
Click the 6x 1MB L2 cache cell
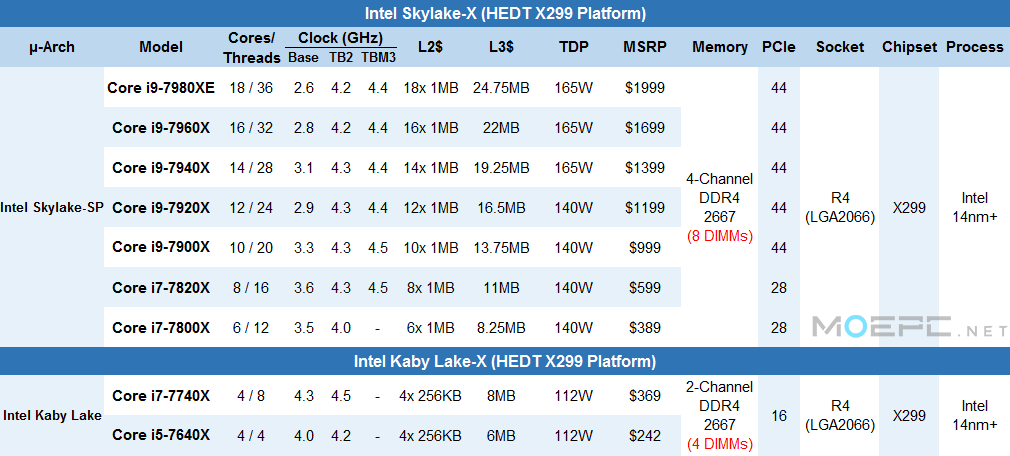tap(431, 327)
